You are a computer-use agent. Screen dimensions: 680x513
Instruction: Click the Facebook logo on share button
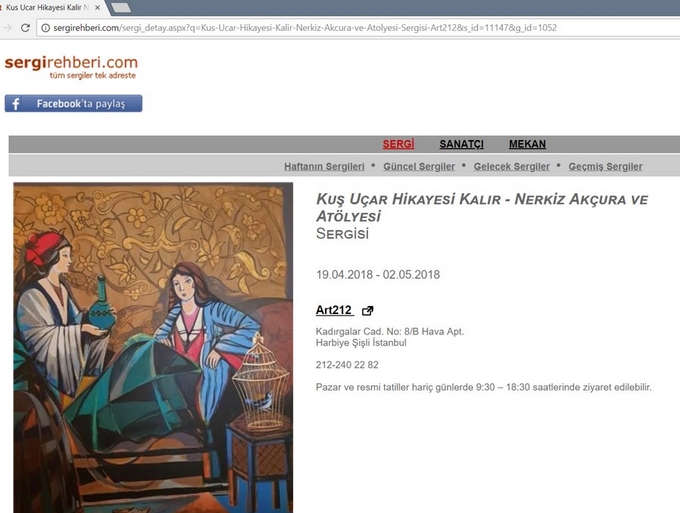pyautogui.click(x=16, y=104)
